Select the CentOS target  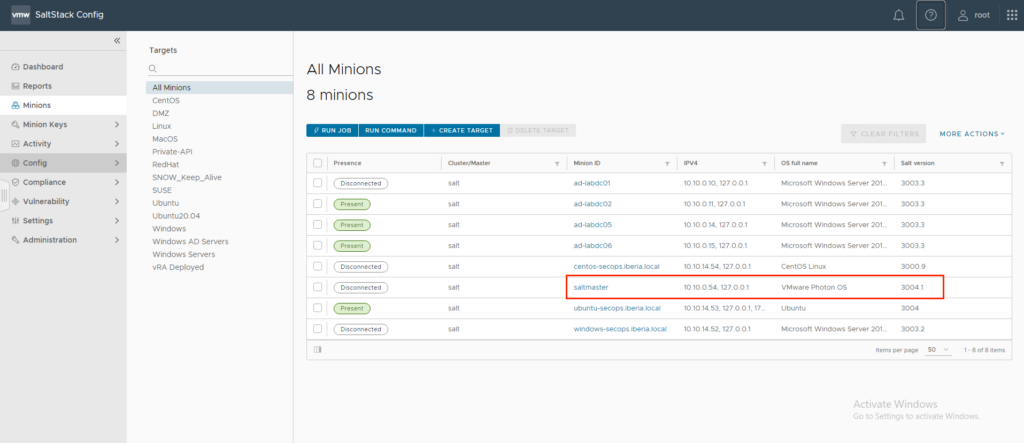coord(166,101)
